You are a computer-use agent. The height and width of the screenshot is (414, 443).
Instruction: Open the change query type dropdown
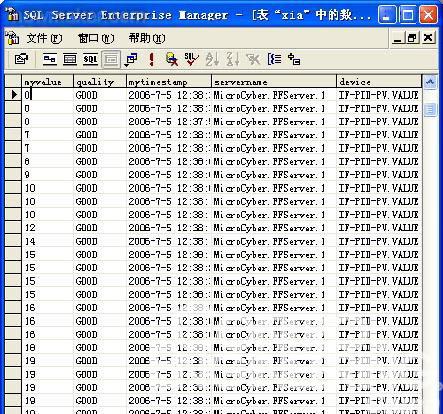pyautogui.click(x=131, y=59)
